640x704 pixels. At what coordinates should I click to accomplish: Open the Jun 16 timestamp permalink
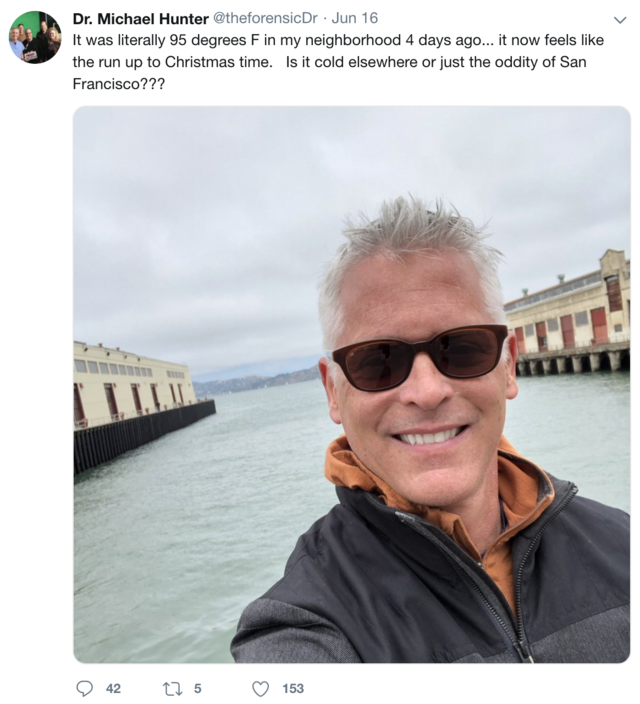click(354, 18)
